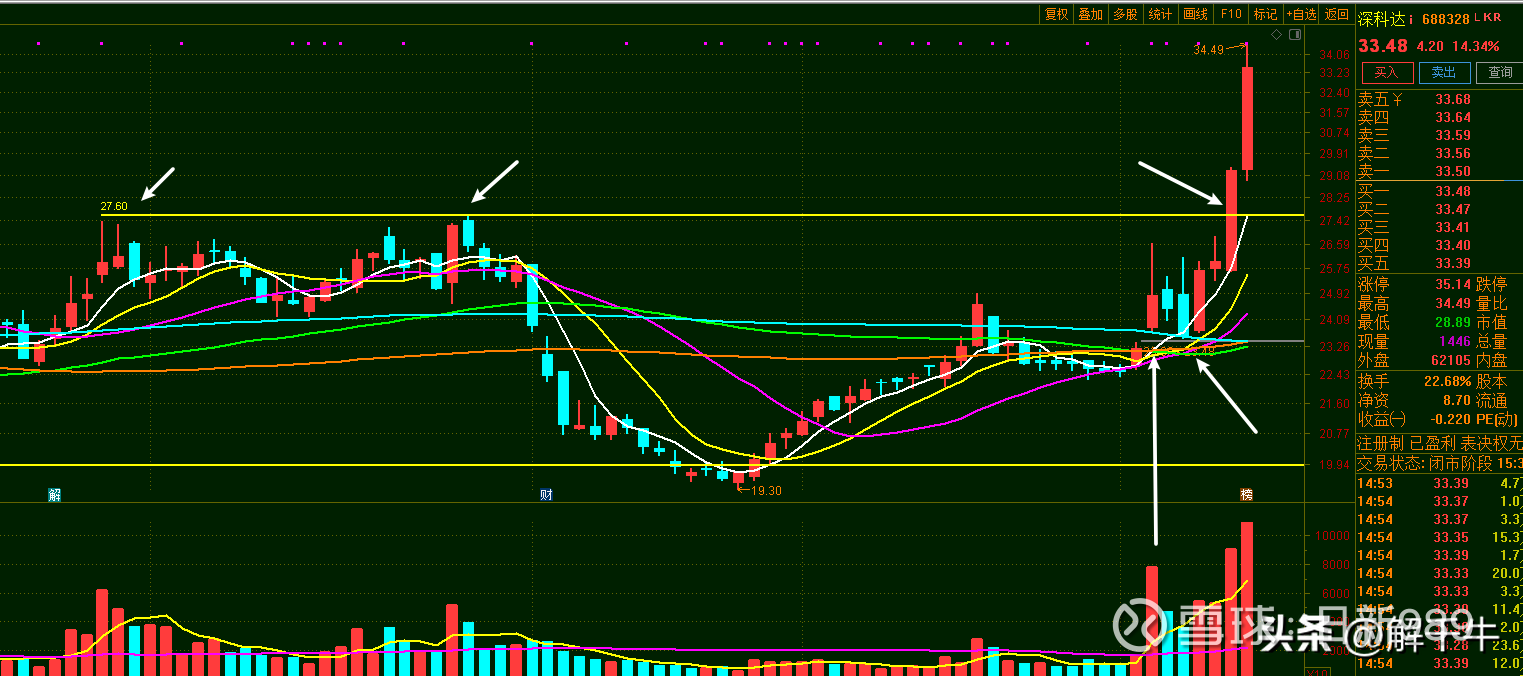The image size is (1523, 676).
Task: Open the 多股 multi-stock view
Action: click(1125, 14)
